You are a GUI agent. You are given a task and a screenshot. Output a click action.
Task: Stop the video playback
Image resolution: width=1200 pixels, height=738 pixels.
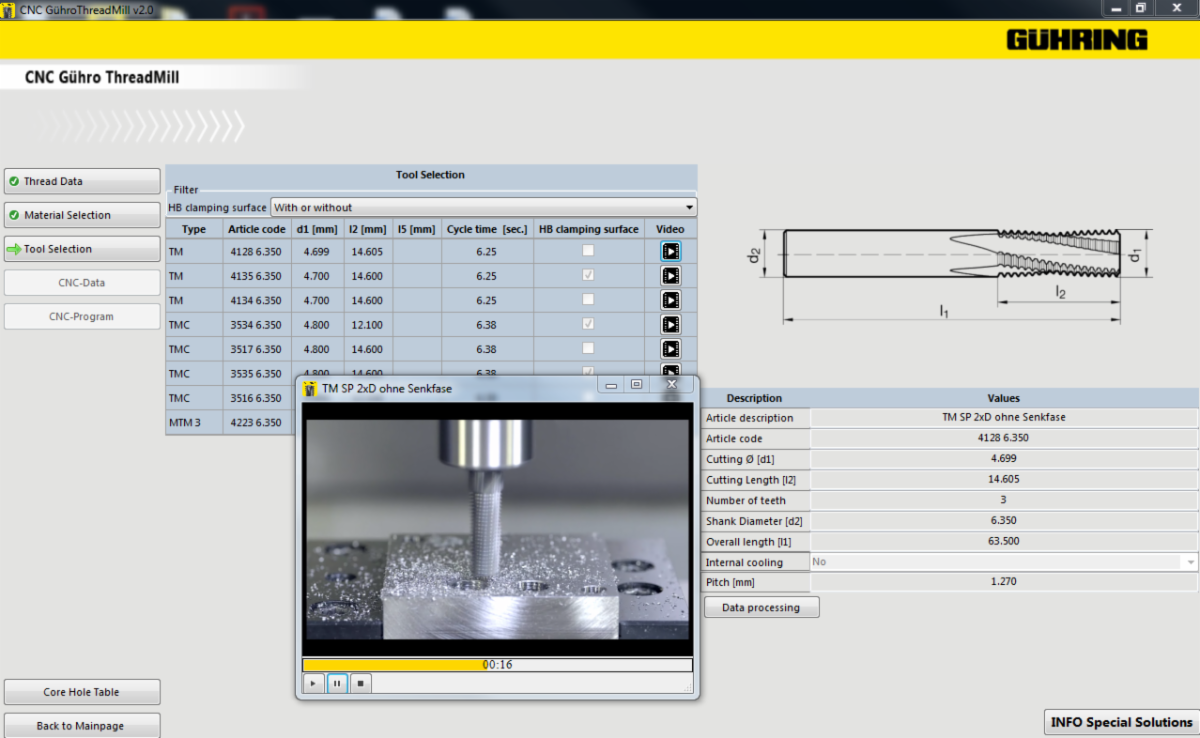361,684
